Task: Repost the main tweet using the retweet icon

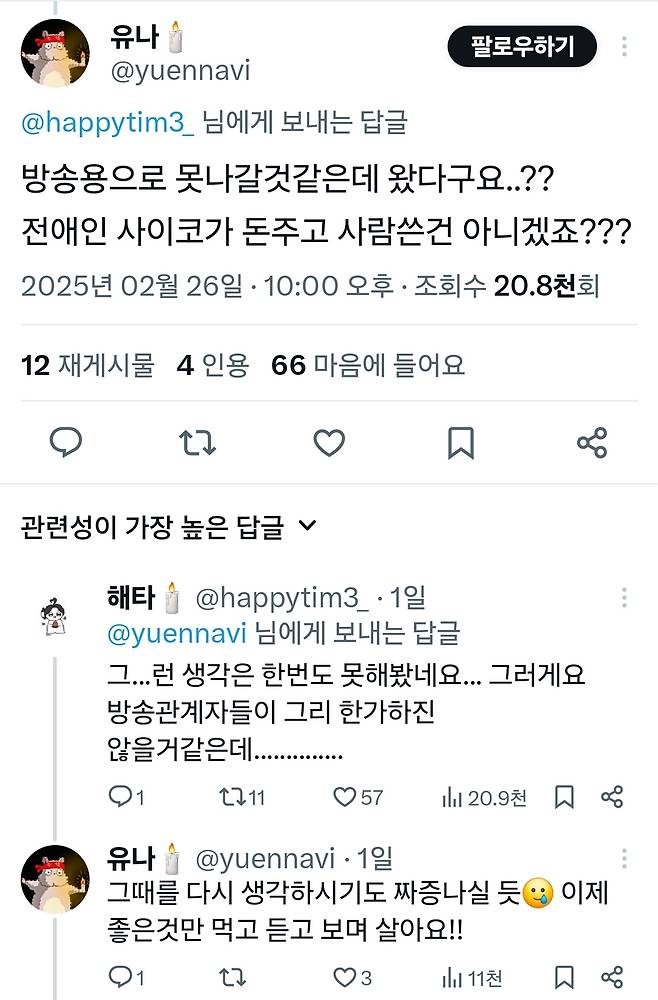Action: pos(198,443)
